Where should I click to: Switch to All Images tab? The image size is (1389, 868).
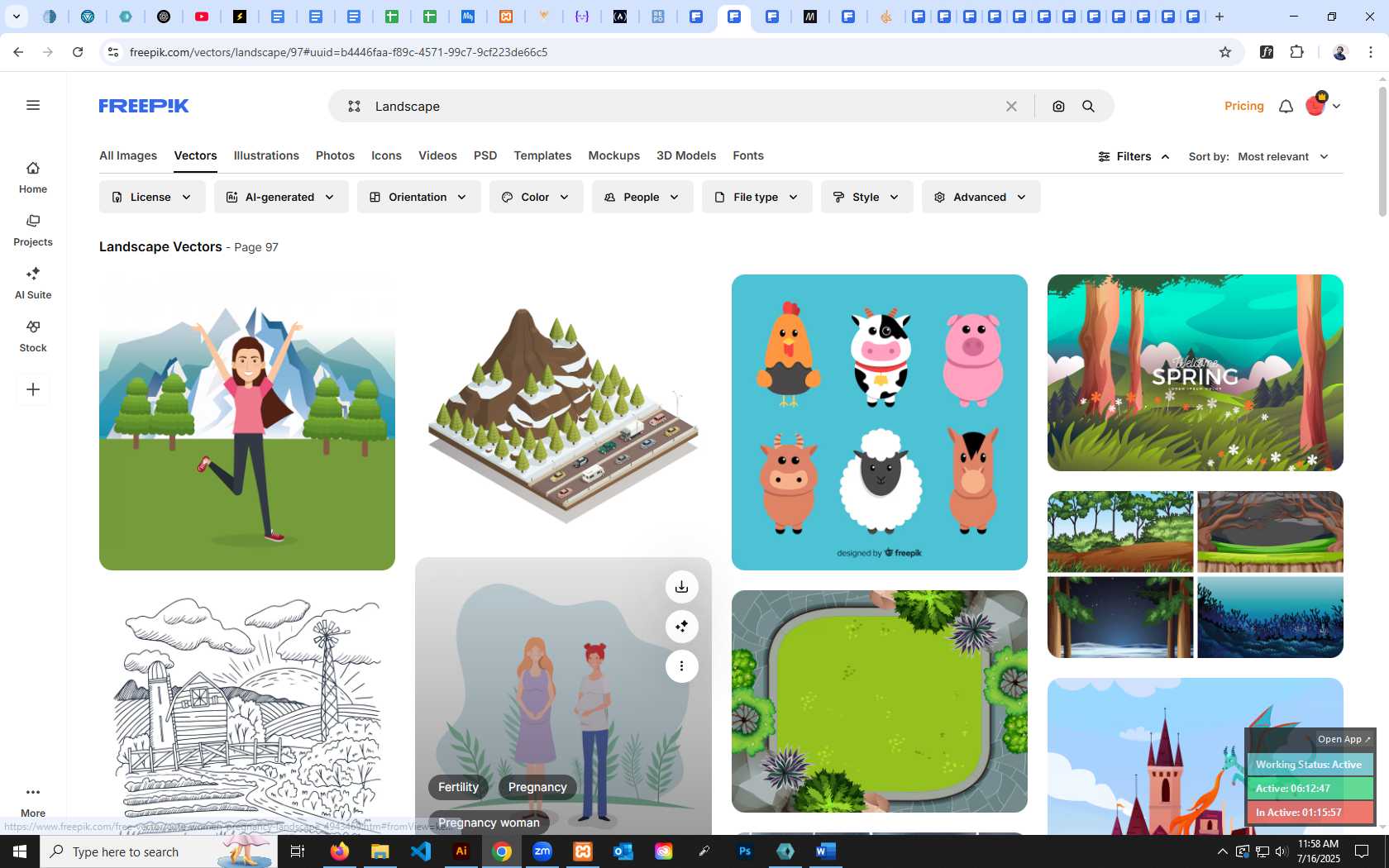point(128,155)
